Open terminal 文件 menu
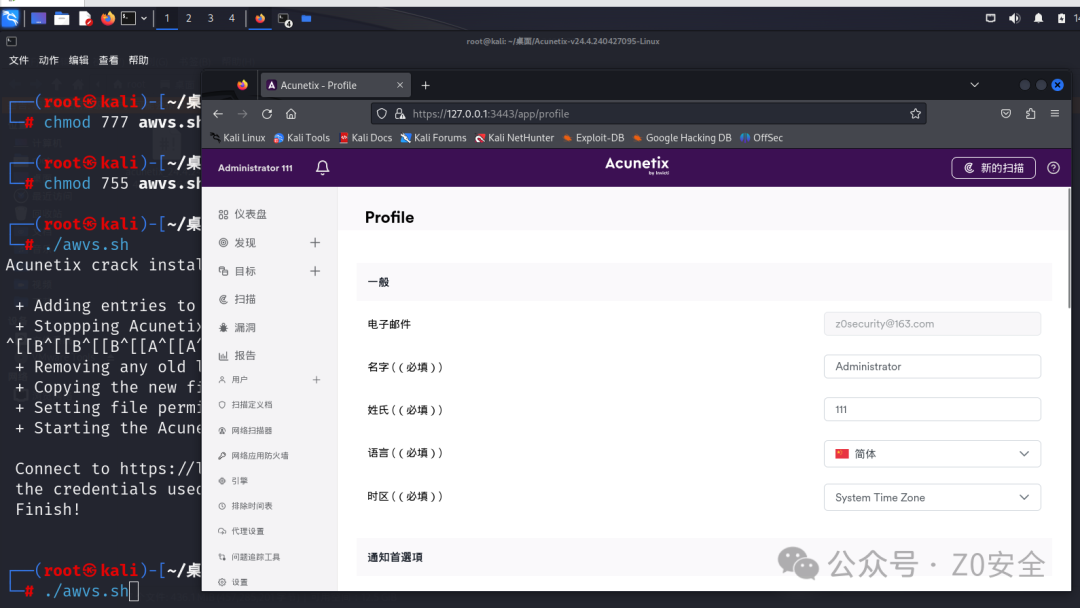1080x608 pixels. coord(19,61)
